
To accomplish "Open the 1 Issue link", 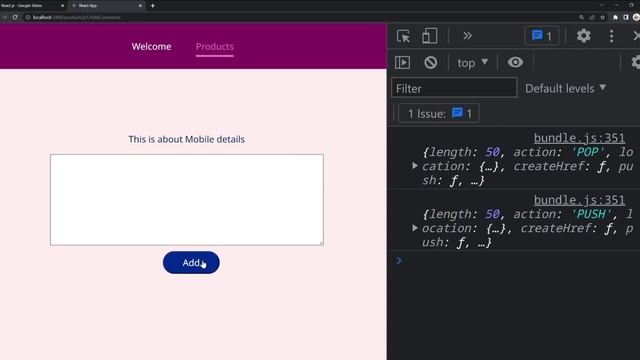I will [x=439, y=113].
